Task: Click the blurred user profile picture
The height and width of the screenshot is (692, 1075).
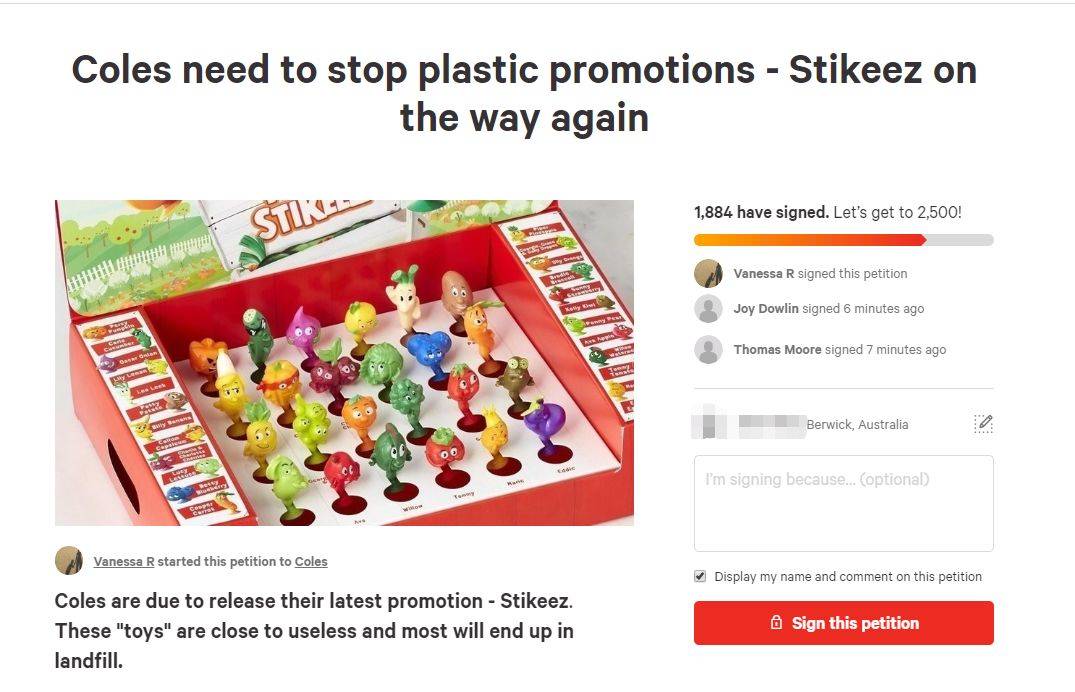Action: pyautogui.click(x=708, y=422)
